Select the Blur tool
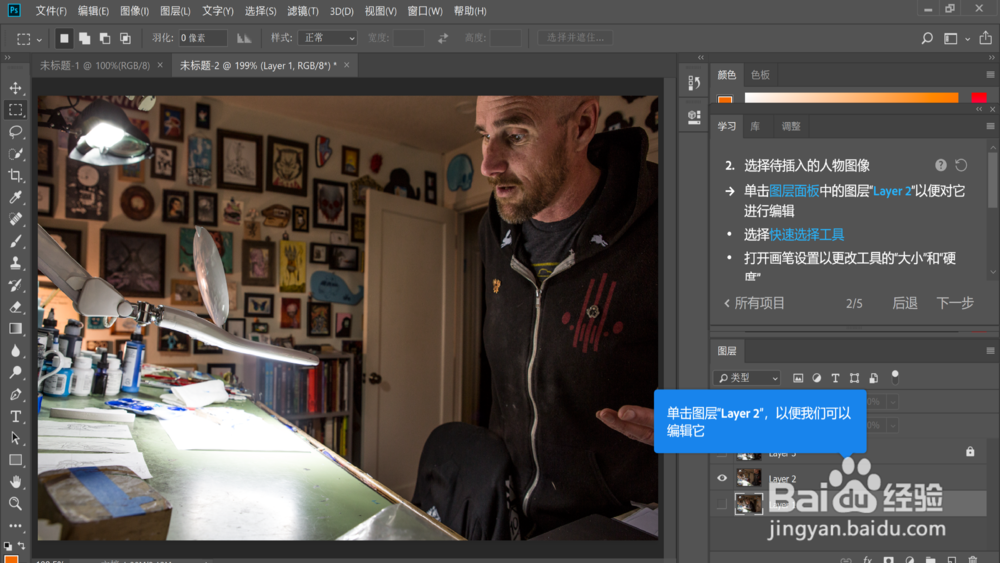1000x563 pixels. [15, 351]
